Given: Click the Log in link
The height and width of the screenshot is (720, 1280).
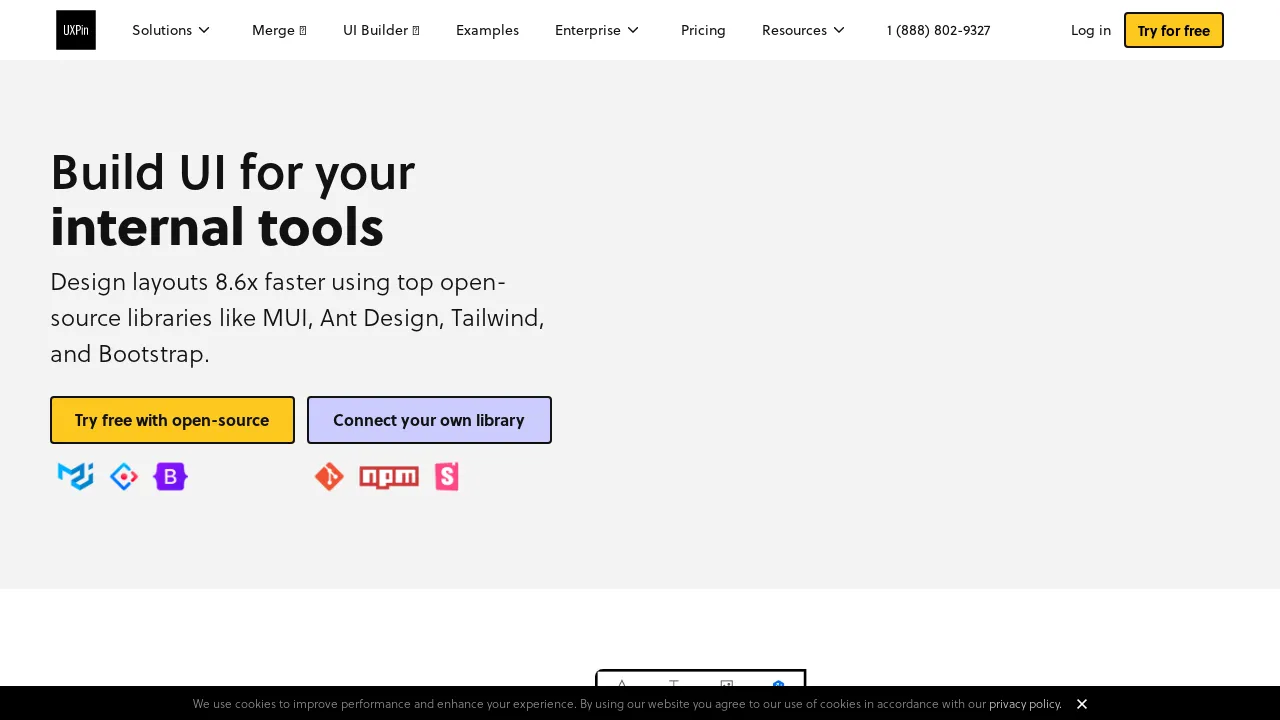Looking at the screenshot, I should click(x=1090, y=30).
